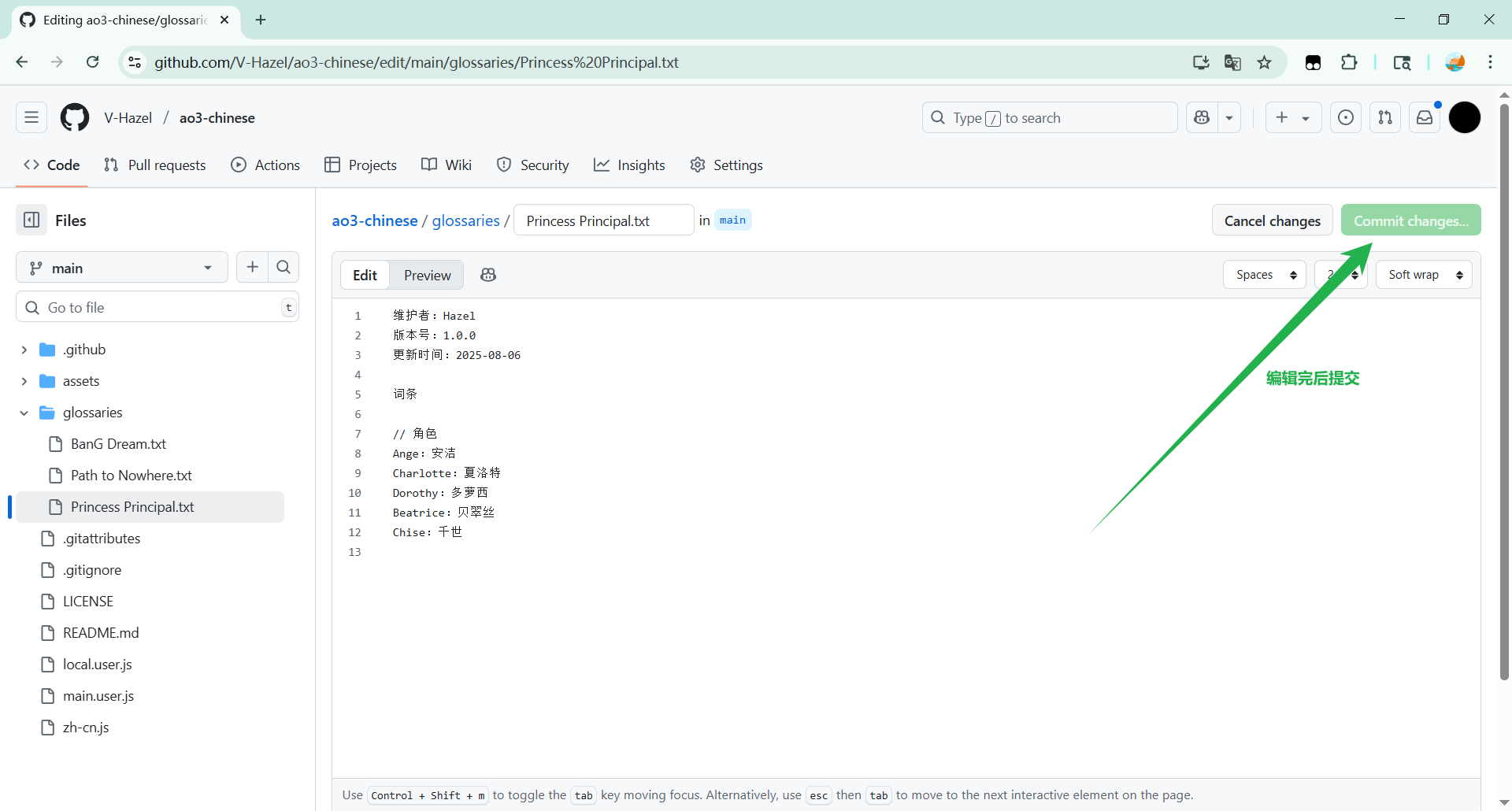The height and width of the screenshot is (811, 1512).
Task: Expand the .github folder
Action: [24, 350]
